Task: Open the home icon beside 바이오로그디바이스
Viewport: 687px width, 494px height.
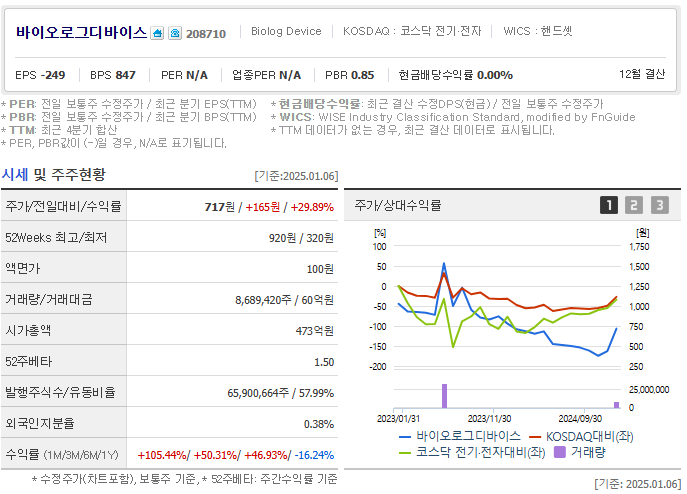Action: click(157, 33)
